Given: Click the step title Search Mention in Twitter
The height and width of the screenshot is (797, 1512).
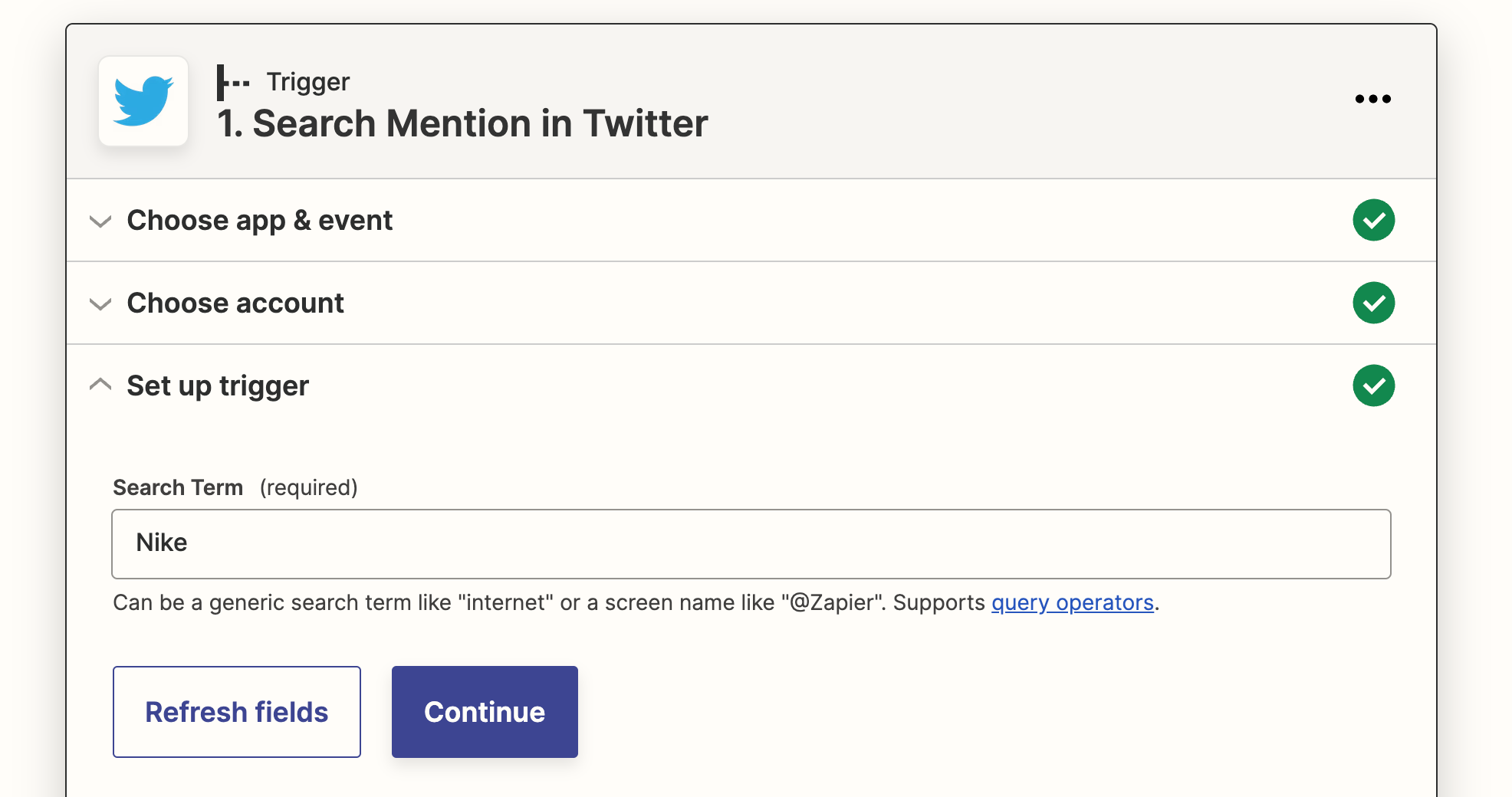Looking at the screenshot, I should pos(462,123).
